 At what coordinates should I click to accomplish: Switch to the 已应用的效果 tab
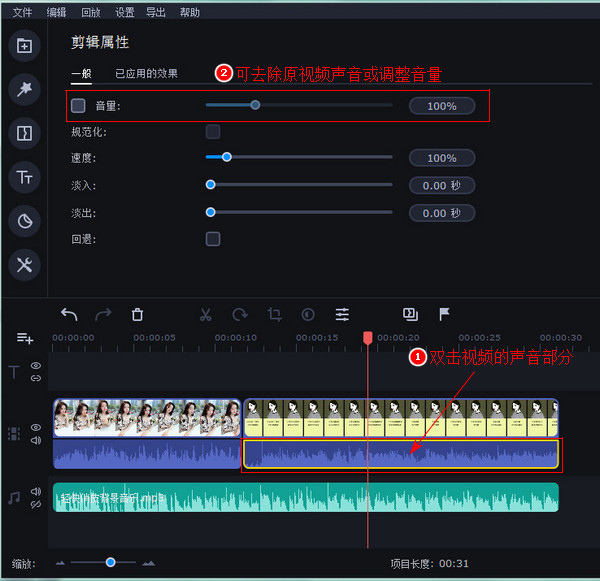click(x=147, y=73)
